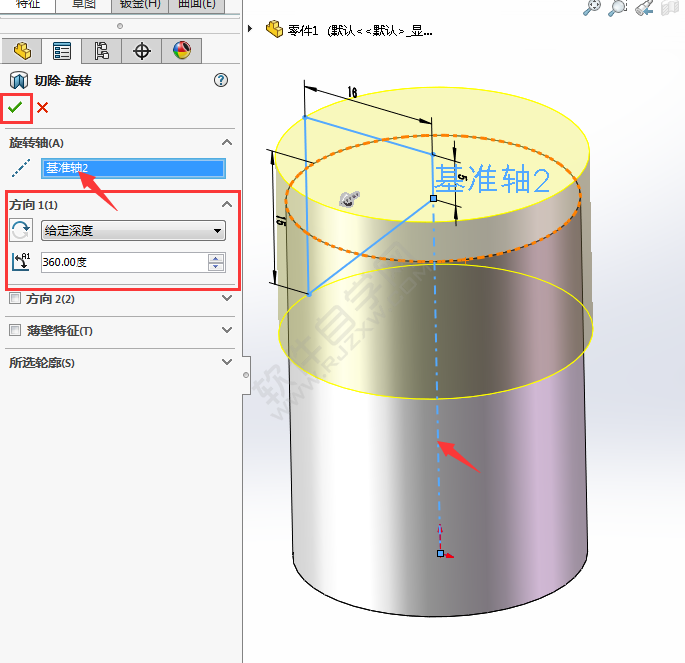
Task: Switch to the 曲面(E) ribbon tab
Action: (197, 5)
